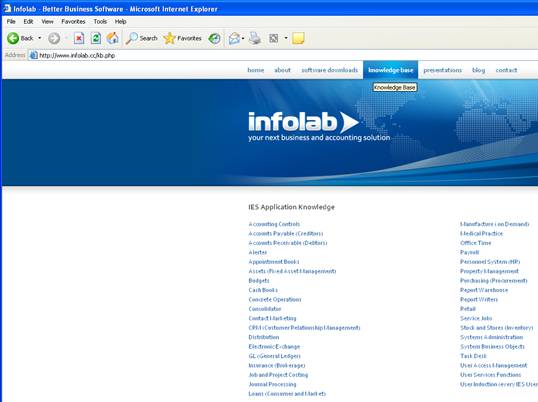Open Appointment Books link

click(274, 262)
